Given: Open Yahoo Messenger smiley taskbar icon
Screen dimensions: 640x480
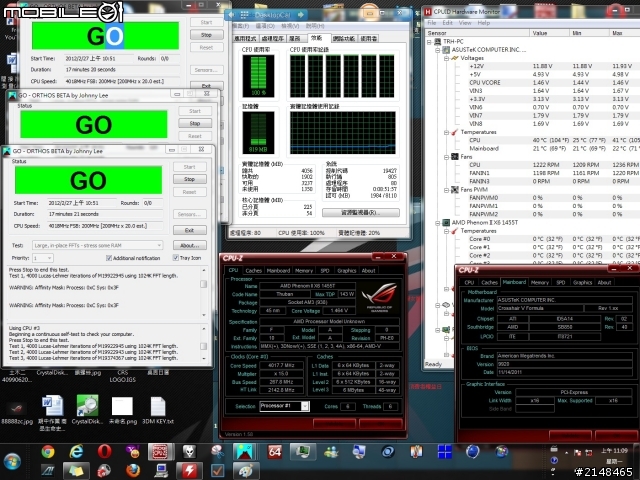Looking at the screenshot, I should pyautogui.click(x=133, y=452).
